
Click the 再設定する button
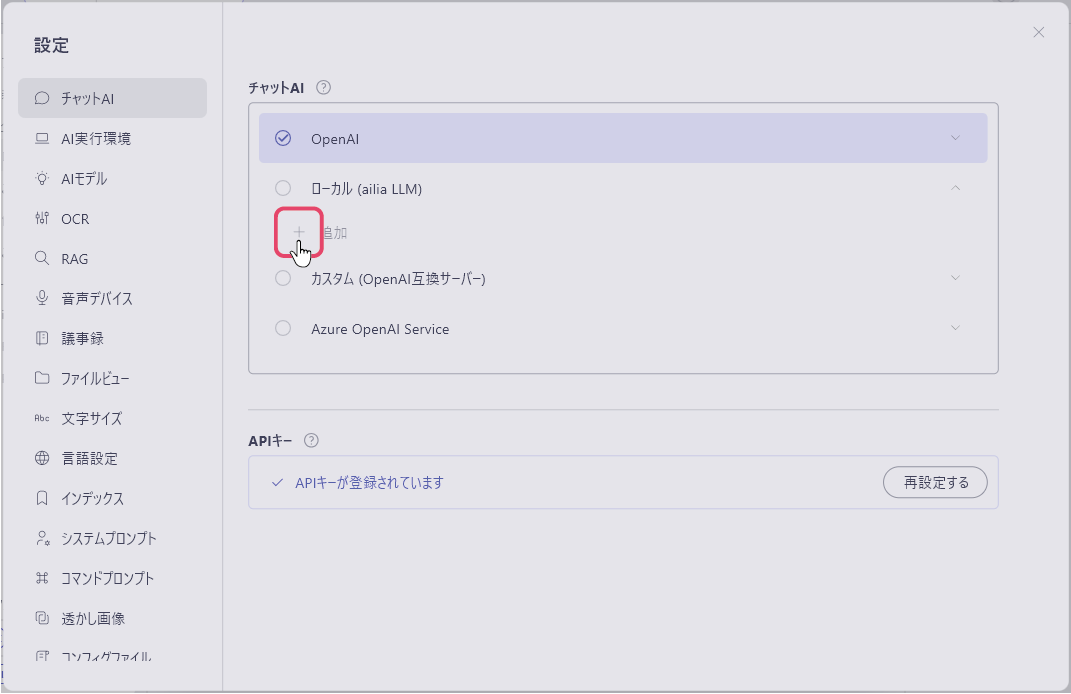935,482
